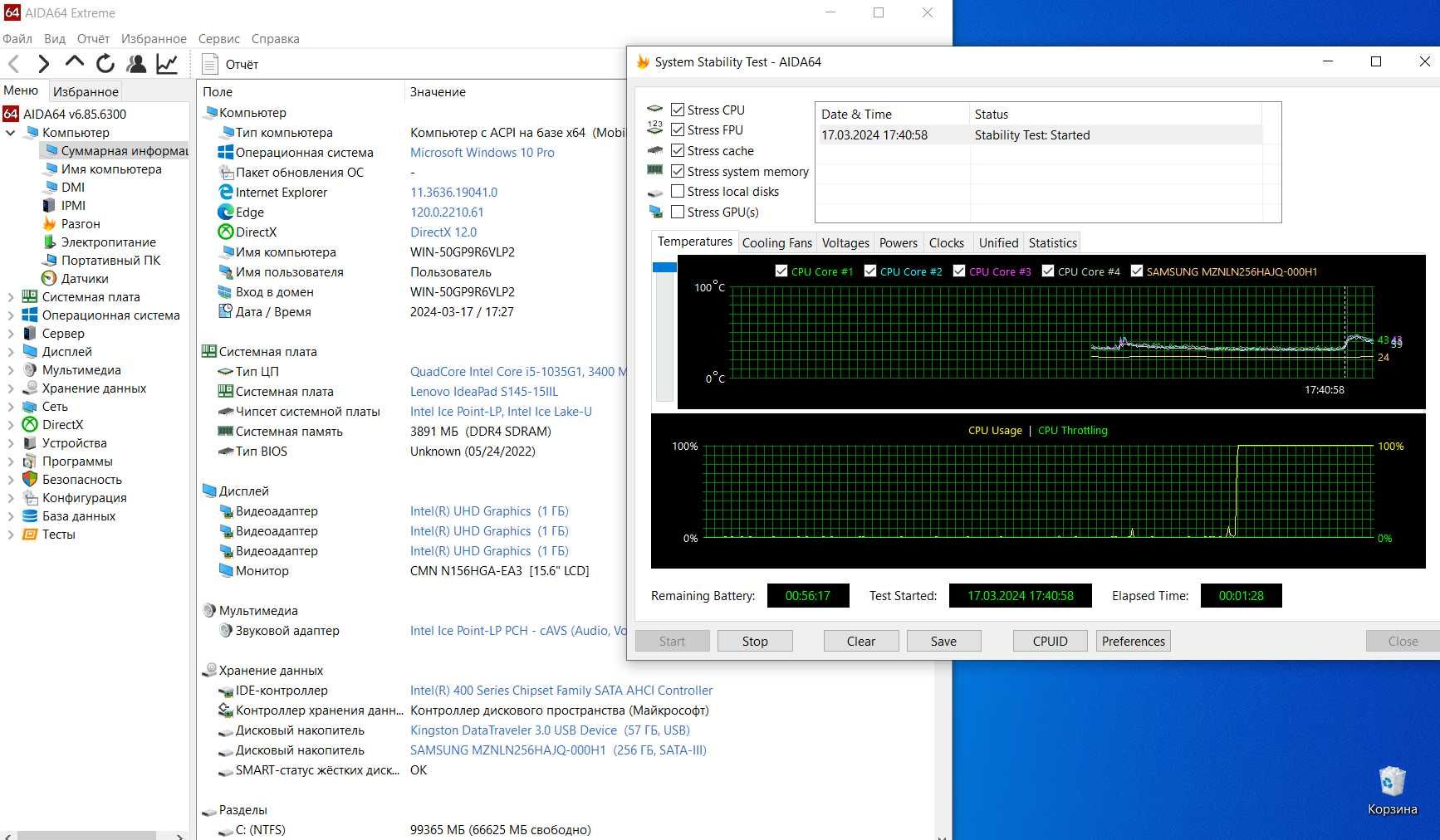Click the Edge row in report
The image size is (1440, 840).
[249, 212]
